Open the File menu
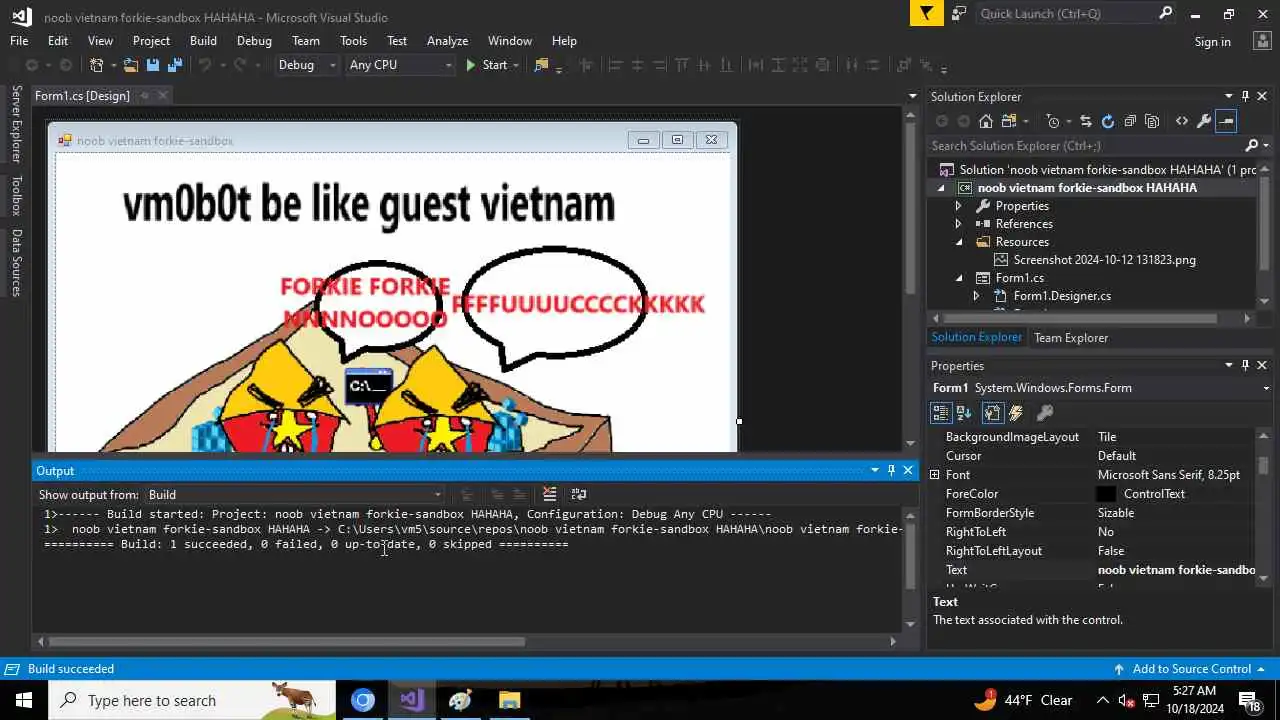Viewport: 1280px width, 720px height. point(19,41)
